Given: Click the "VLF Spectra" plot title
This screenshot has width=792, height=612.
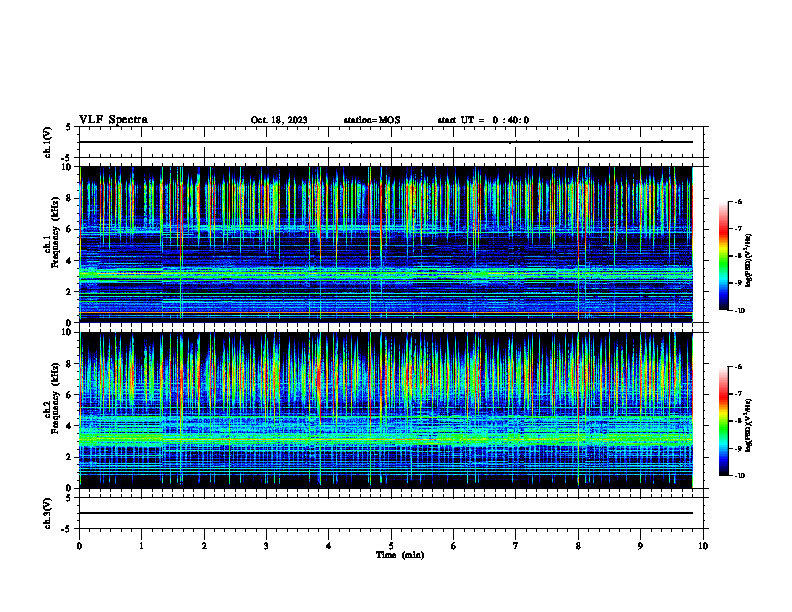Looking at the screenshot, I should point(113,120).
